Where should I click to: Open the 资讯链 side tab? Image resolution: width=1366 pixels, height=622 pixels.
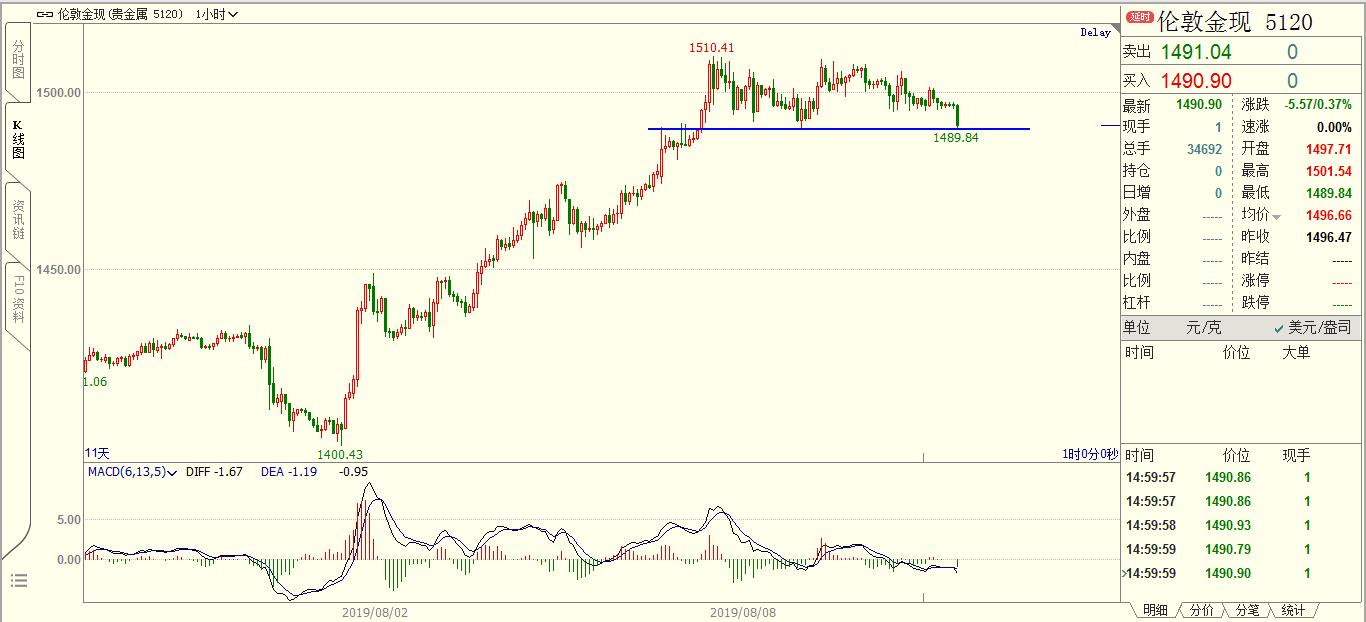click(x=17, y=219)
